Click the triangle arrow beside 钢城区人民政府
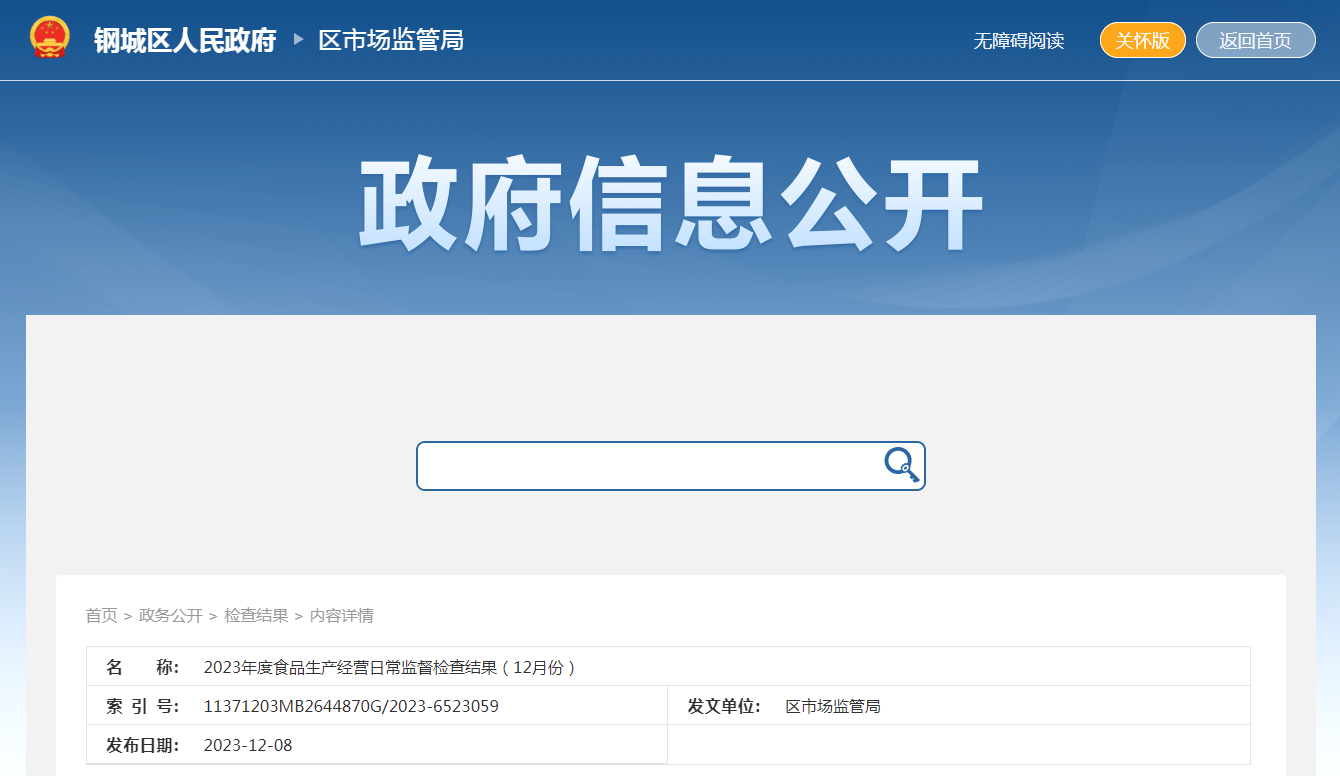This screenshot has width=1340, height=776. pos(298,40)
